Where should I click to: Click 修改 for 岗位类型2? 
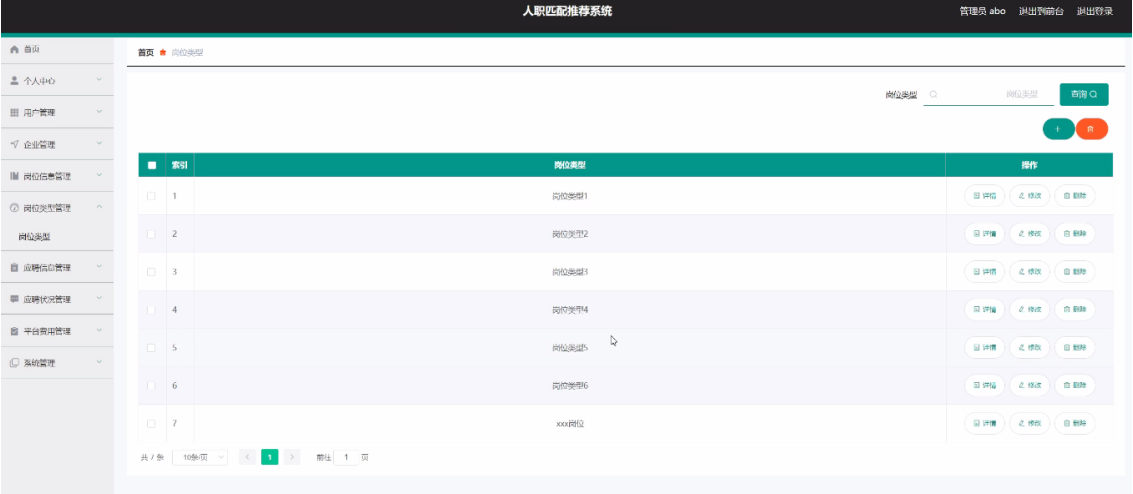1030,234
